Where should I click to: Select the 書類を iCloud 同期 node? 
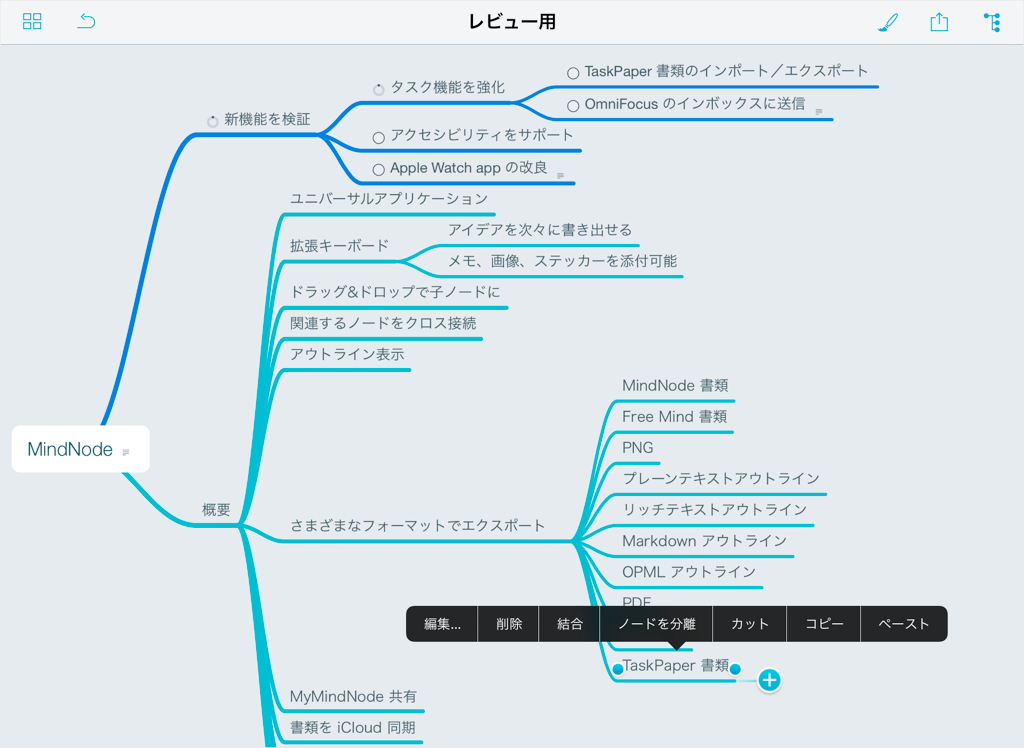point(353,728)
